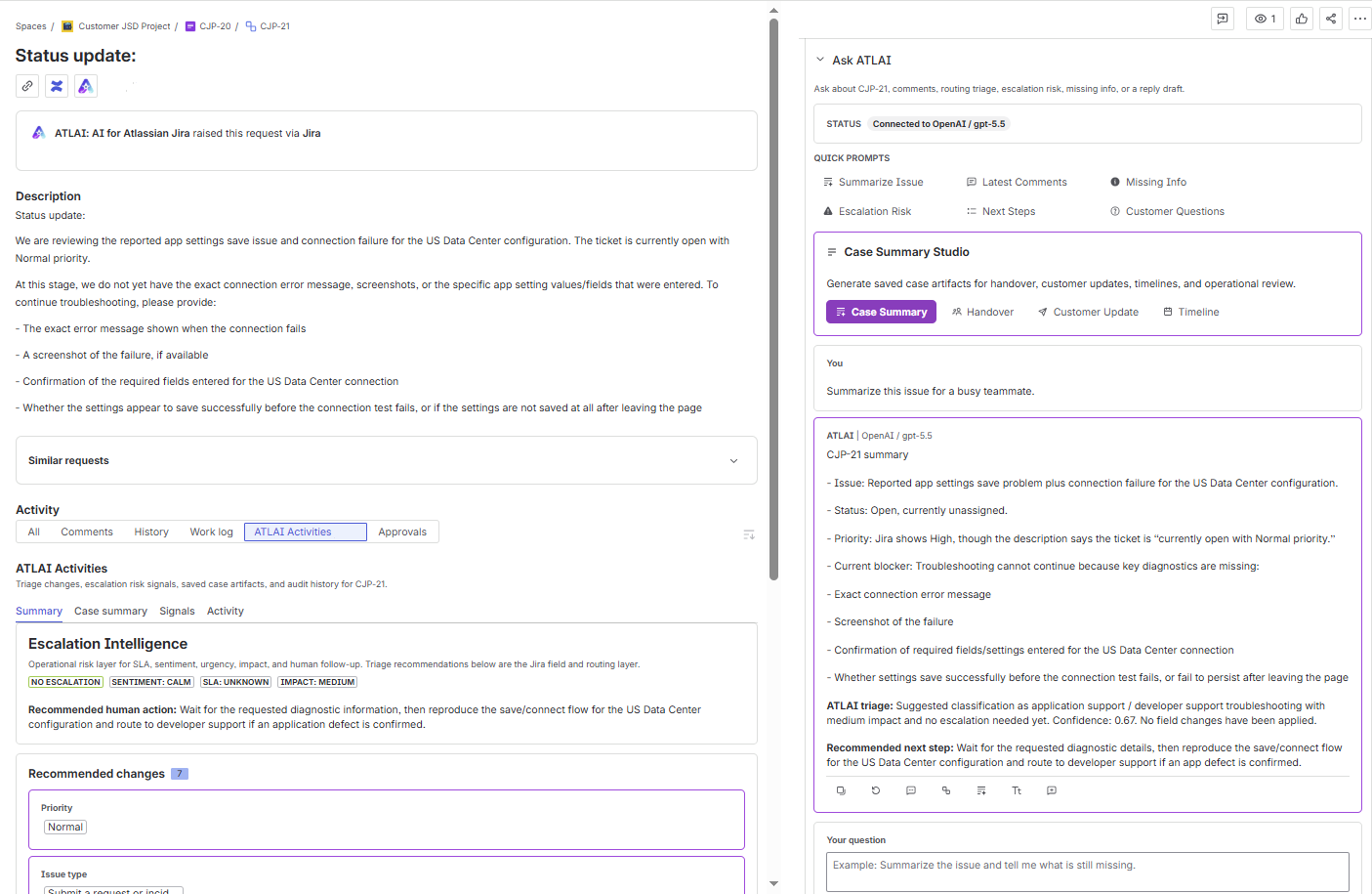Open the ATLAI icon button under the title
Image resolution: width=1372 pixels, height=894 pixels.
click(x=86, y=86)
